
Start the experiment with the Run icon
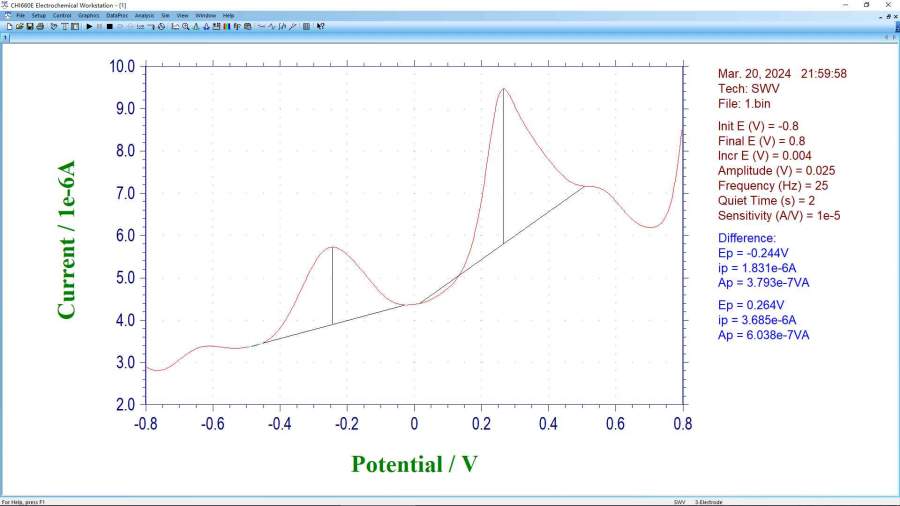[89, 26]
